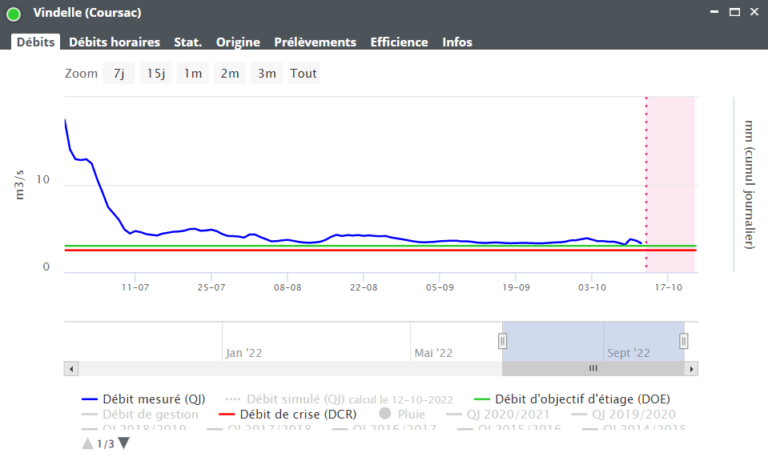Click the scrollbar left arrow

coord(71,368)
